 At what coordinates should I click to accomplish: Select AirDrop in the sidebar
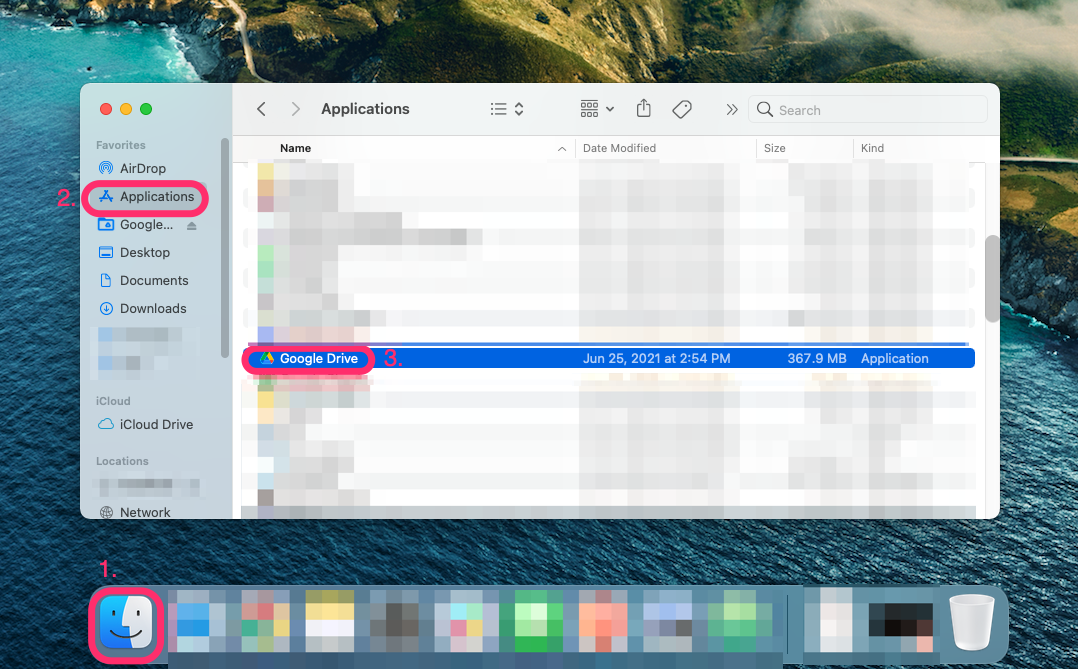tap(142, 168)
